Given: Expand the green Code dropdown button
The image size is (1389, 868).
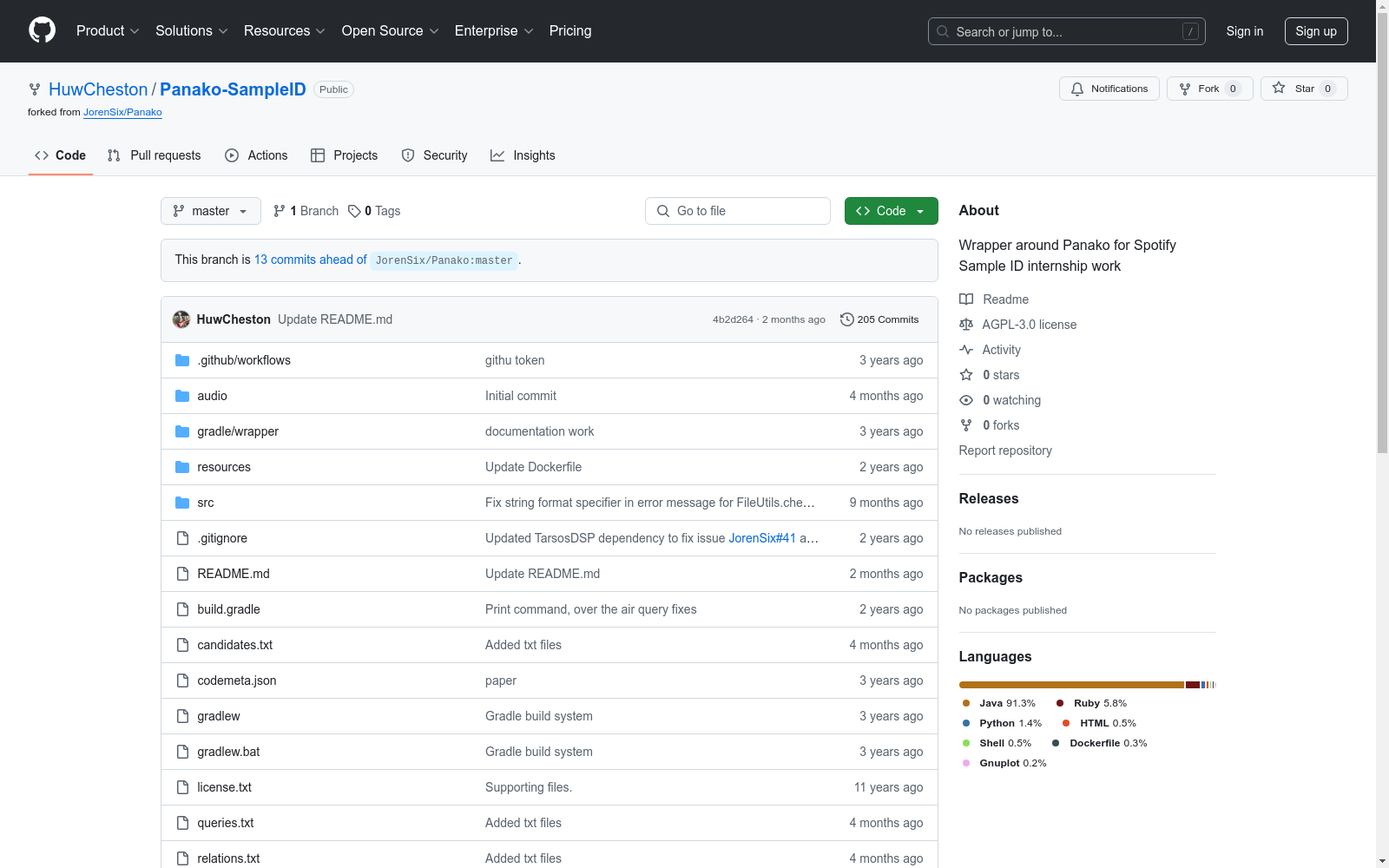Looking at the screenshot, I should [x=892, y=211].
